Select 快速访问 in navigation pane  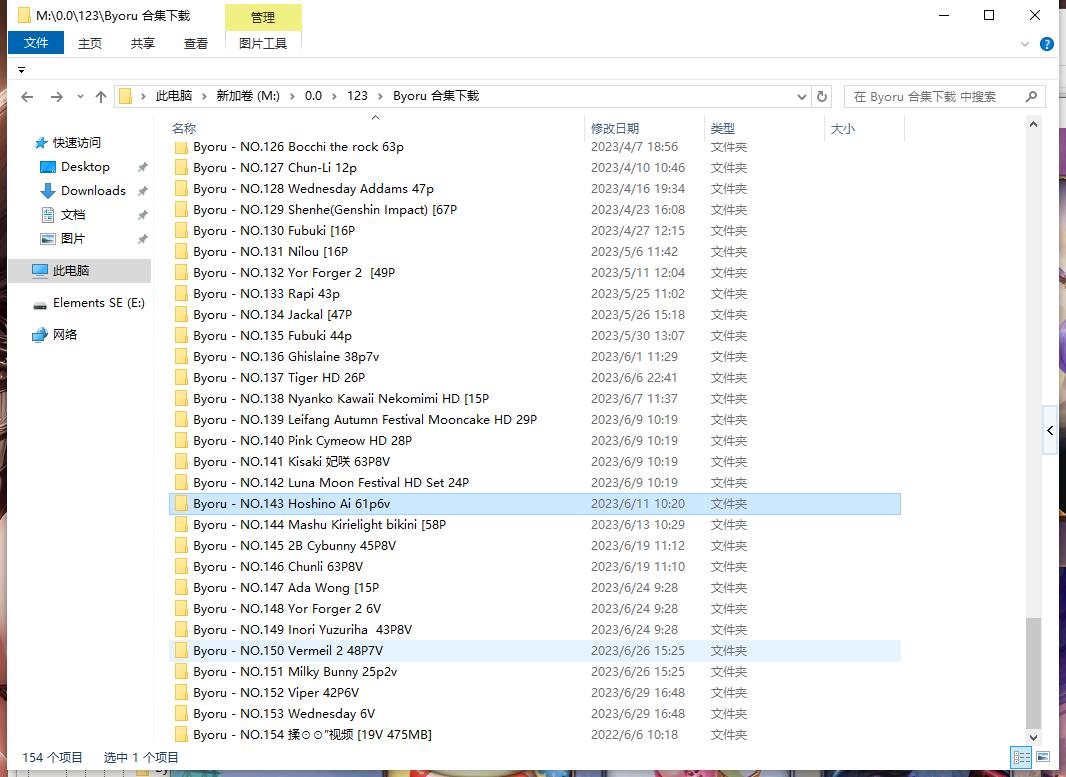click(76, 143)
